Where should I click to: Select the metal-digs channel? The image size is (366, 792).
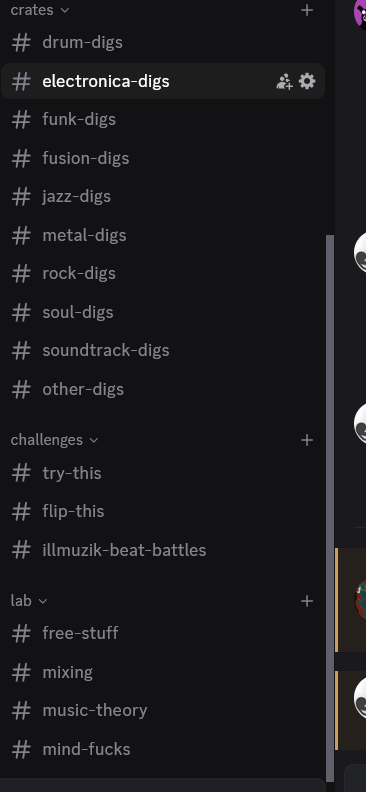point(163,235)
